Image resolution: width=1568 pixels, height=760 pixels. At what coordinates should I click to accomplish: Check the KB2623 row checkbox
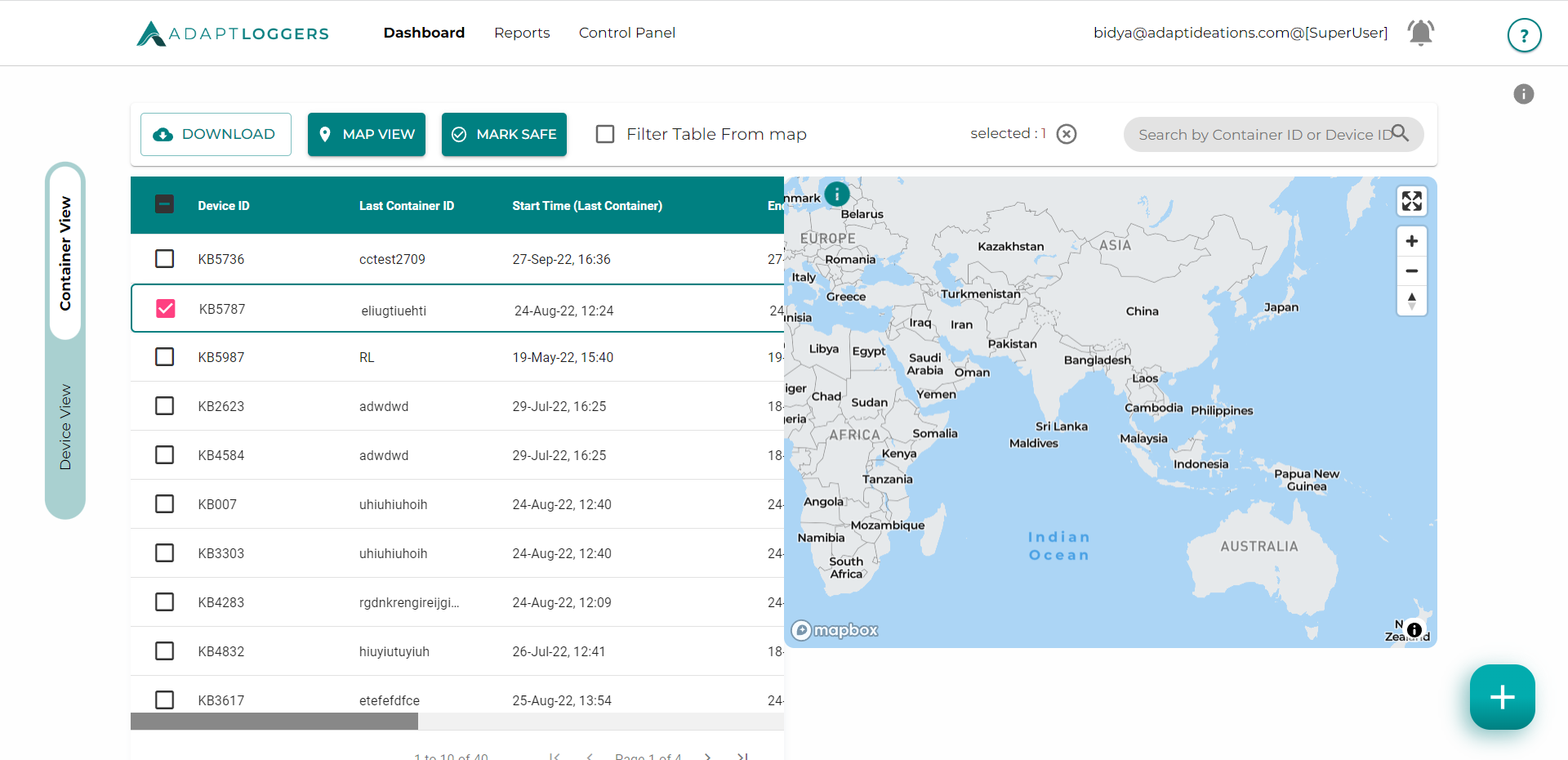[165, 406]
